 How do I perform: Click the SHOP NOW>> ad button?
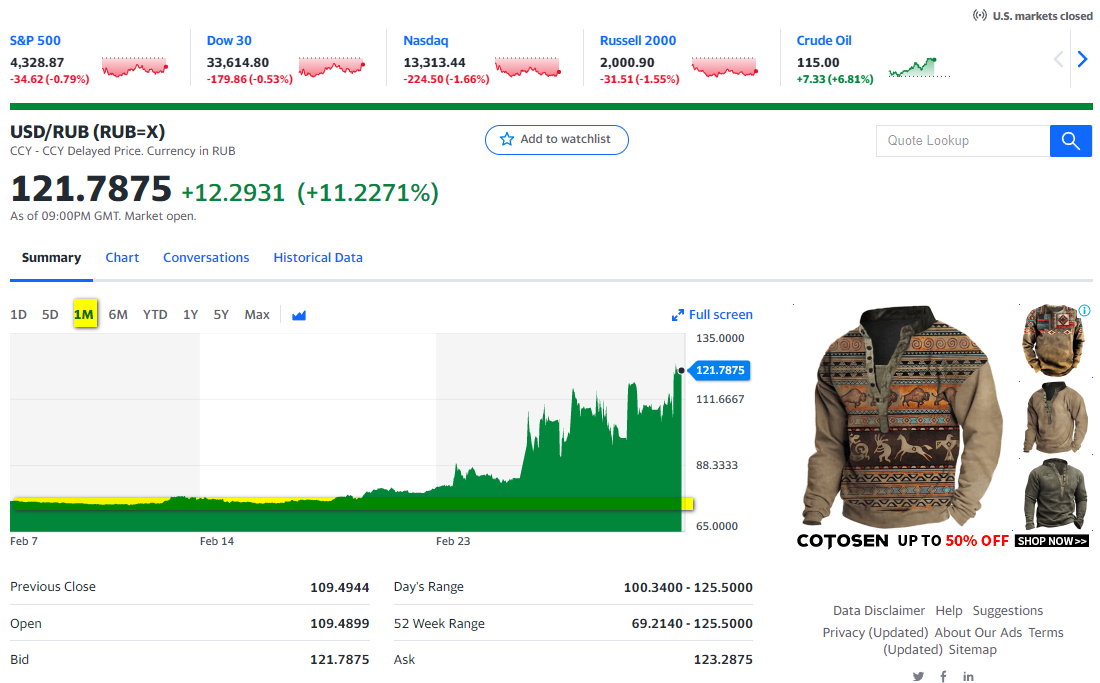coord(1052,541)
